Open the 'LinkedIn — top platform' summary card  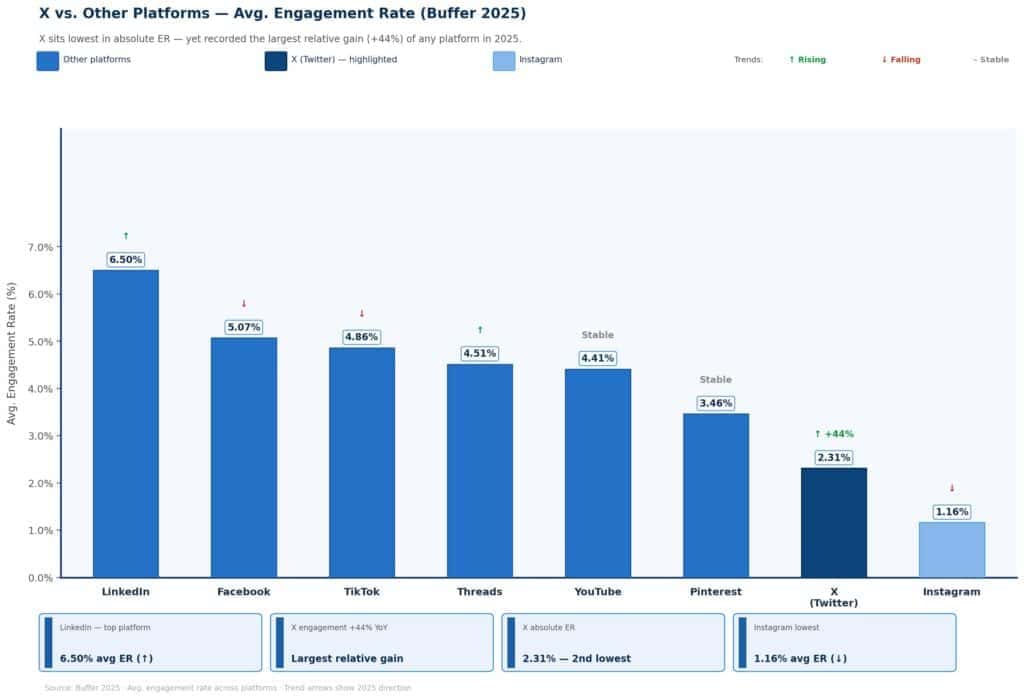[151, 642]
